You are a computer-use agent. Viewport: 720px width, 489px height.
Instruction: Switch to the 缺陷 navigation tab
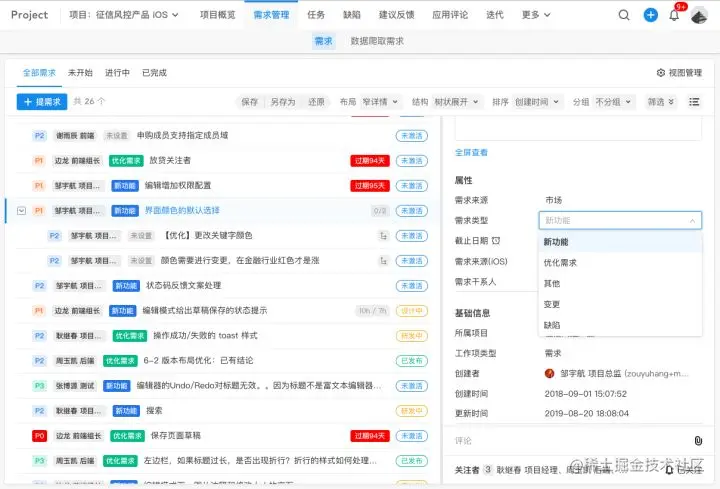tap(352, 15)
